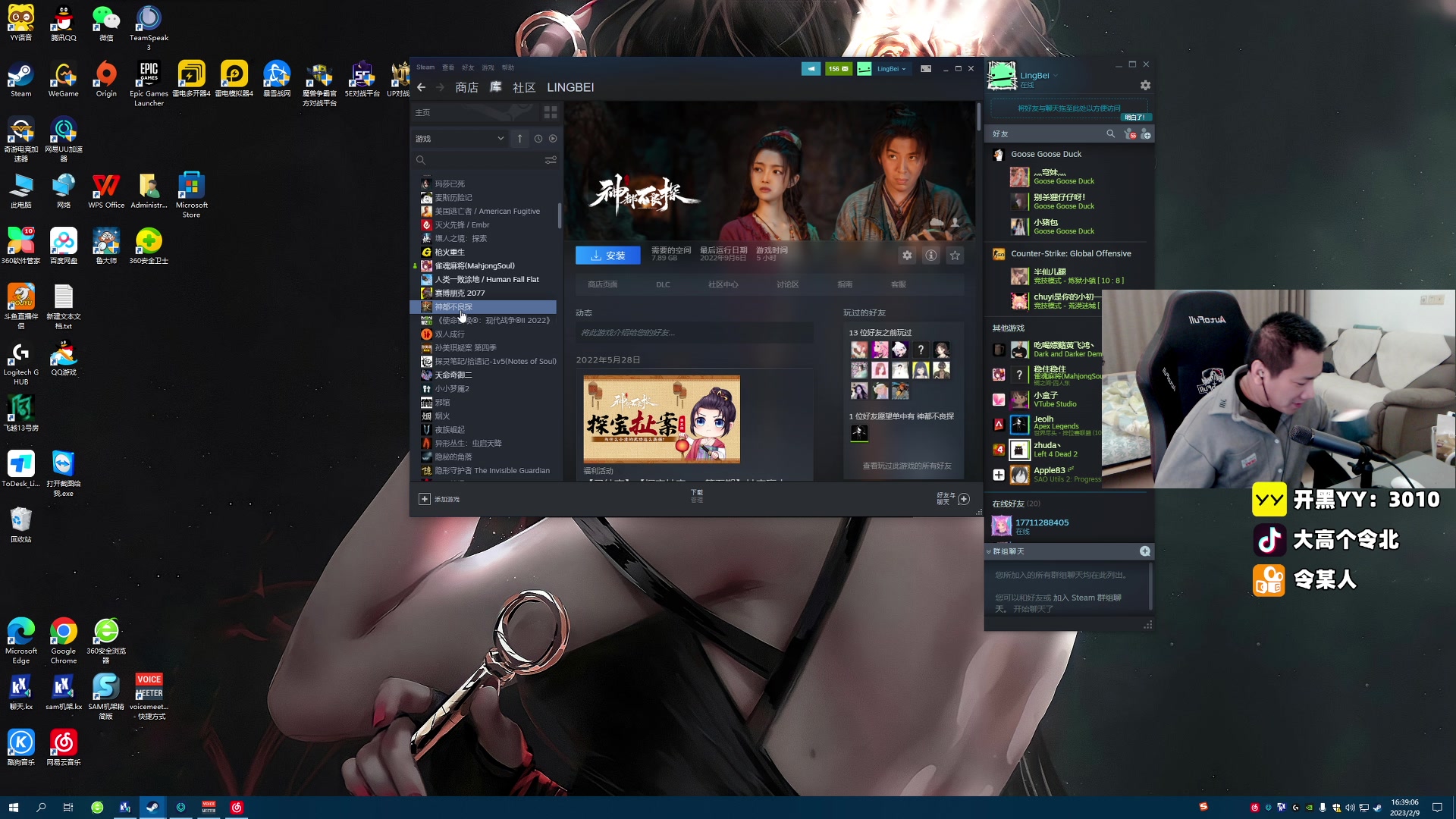Open 讨论区 link
The image size is (1456, 819).
(787, 284)
